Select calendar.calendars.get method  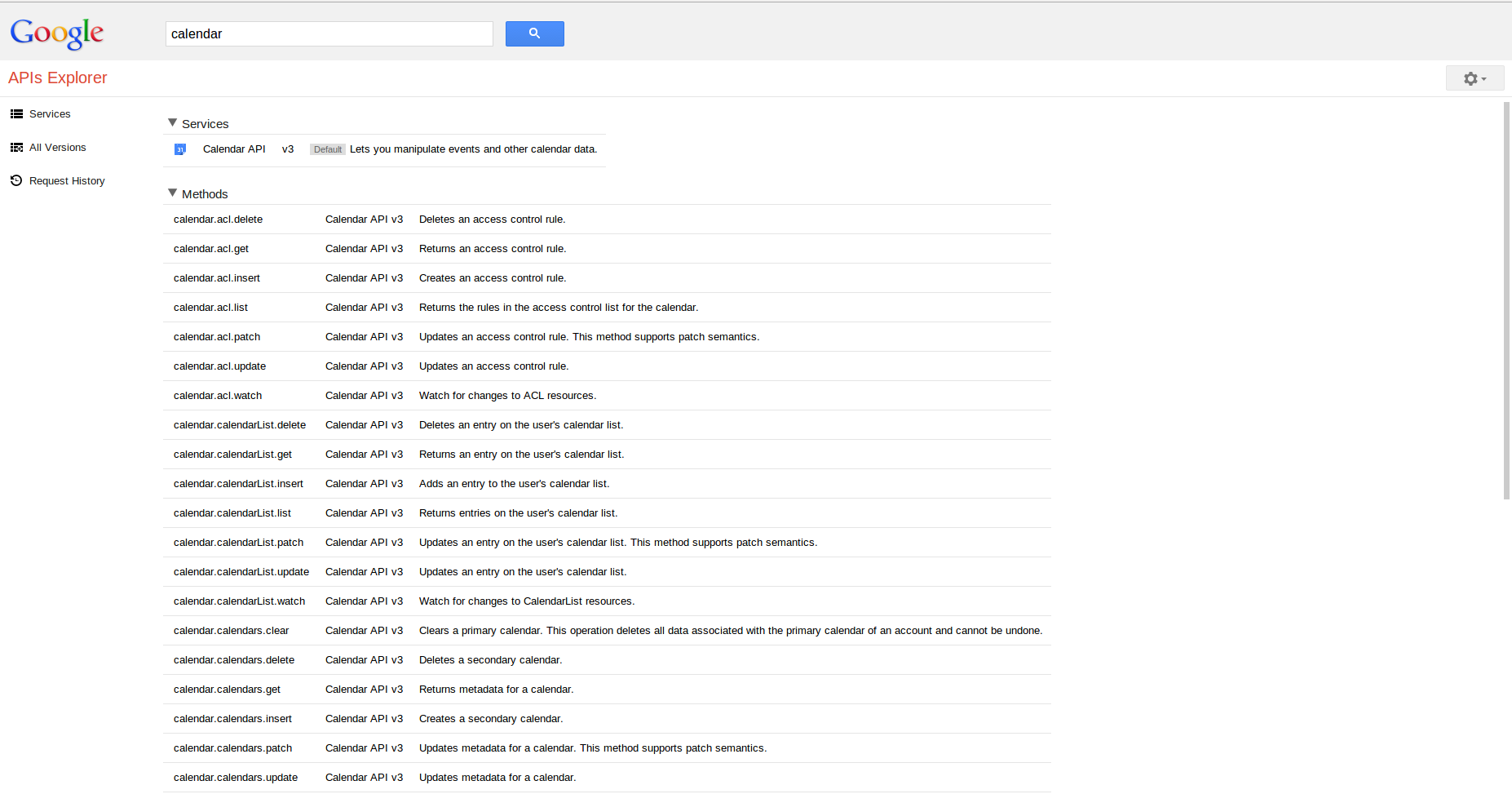tap(227, 690)
